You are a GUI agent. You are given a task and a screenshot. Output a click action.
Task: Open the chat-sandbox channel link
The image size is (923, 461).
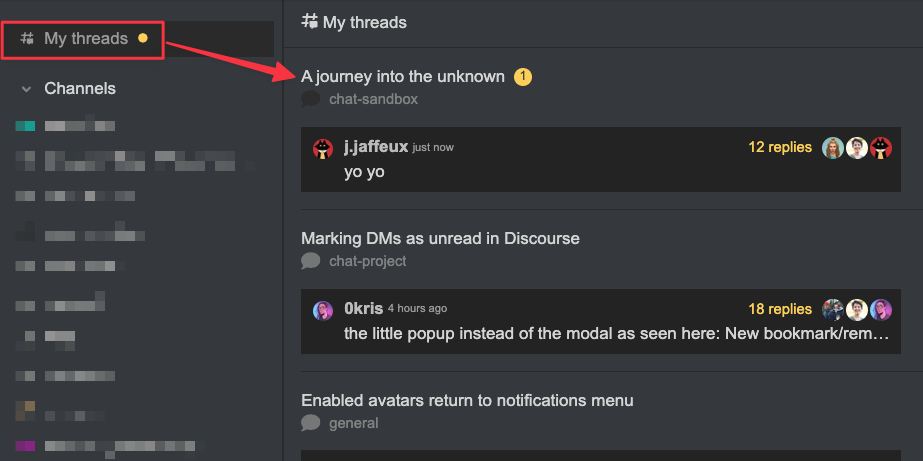[373, 99]
